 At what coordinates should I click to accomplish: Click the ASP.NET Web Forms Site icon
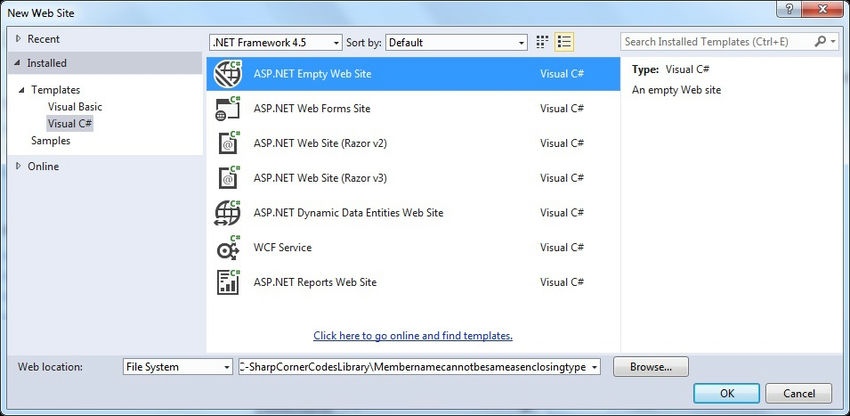(x=228, y=108)
